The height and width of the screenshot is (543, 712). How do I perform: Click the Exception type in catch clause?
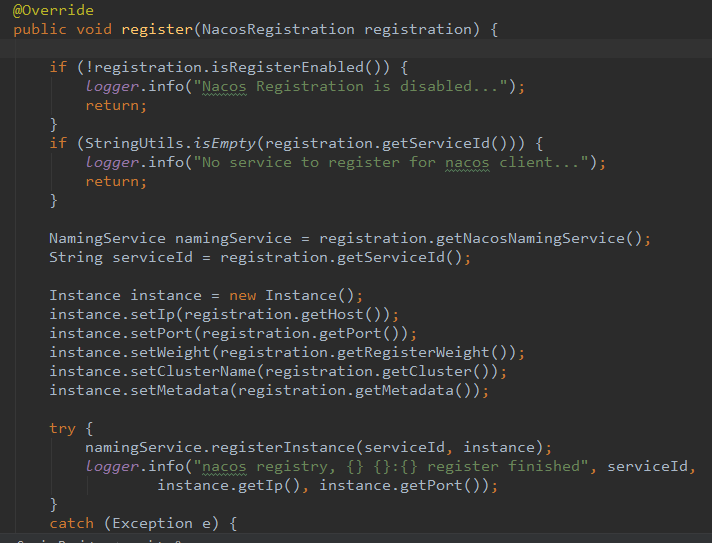coord(152,524)
